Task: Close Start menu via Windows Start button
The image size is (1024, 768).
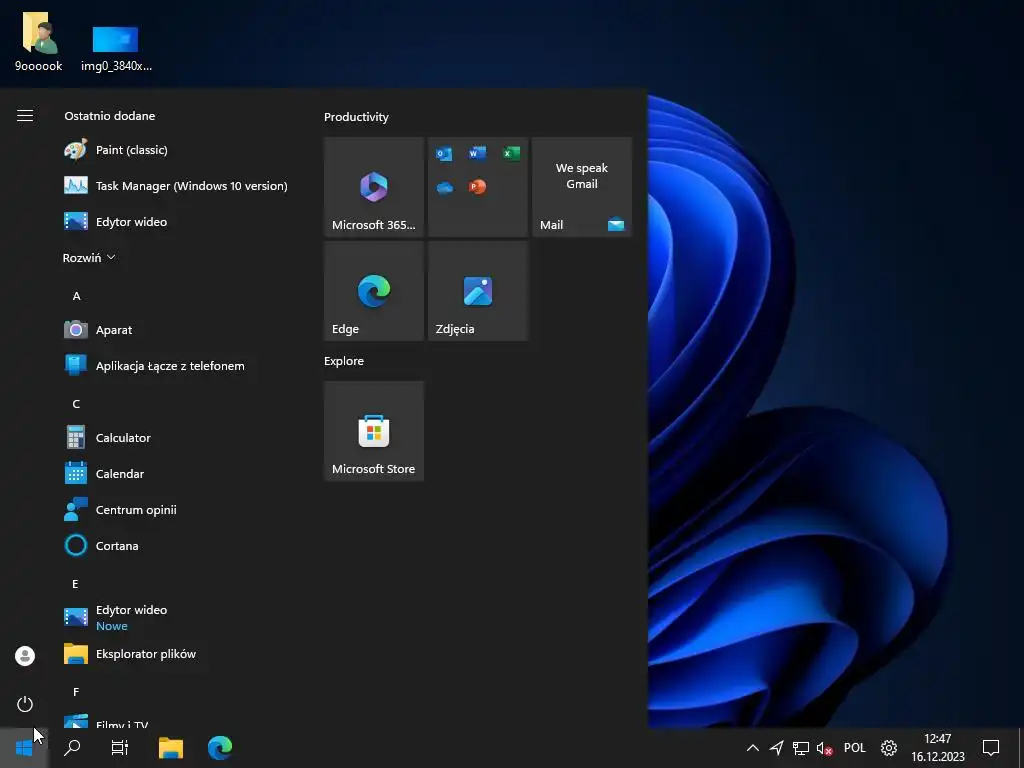Action: tap(24, 748)
